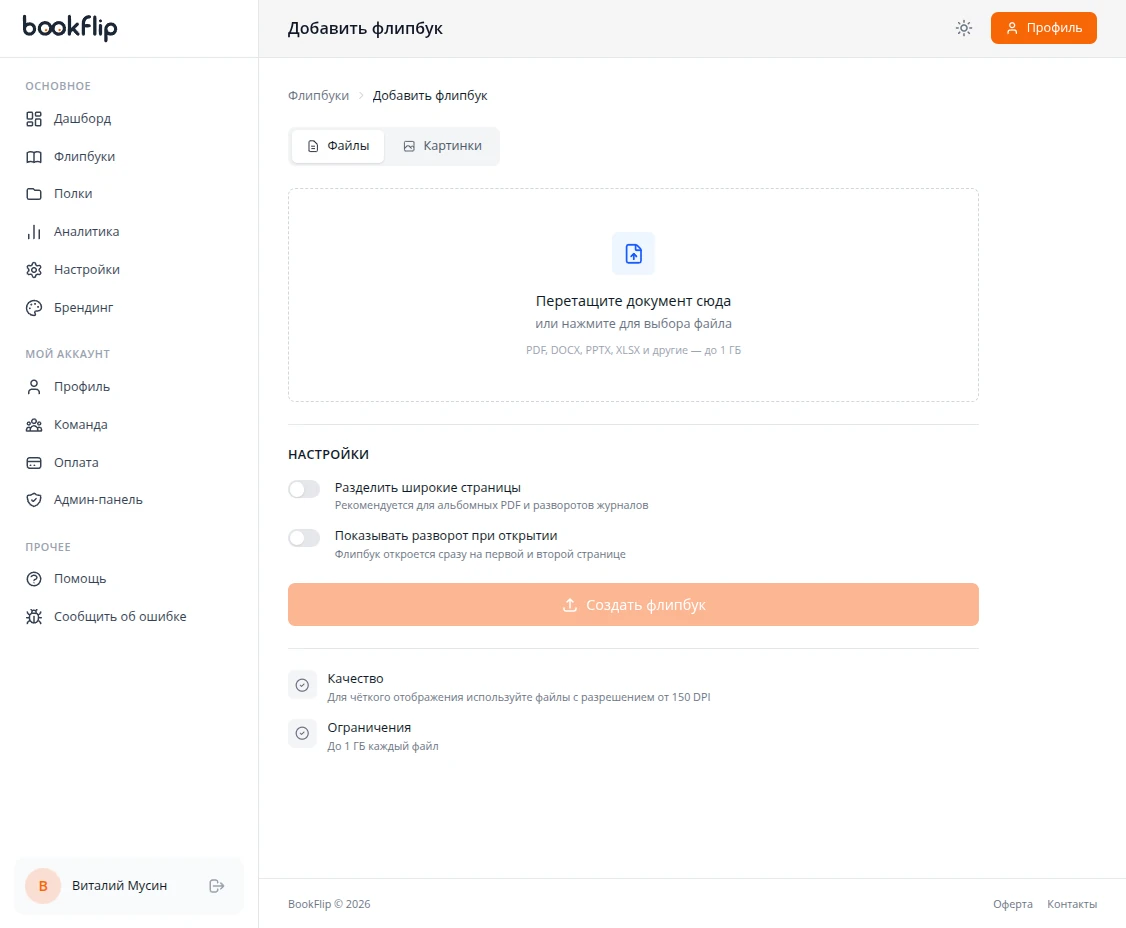Click the orange Профиль button in header

click(x=1043, y=28)
